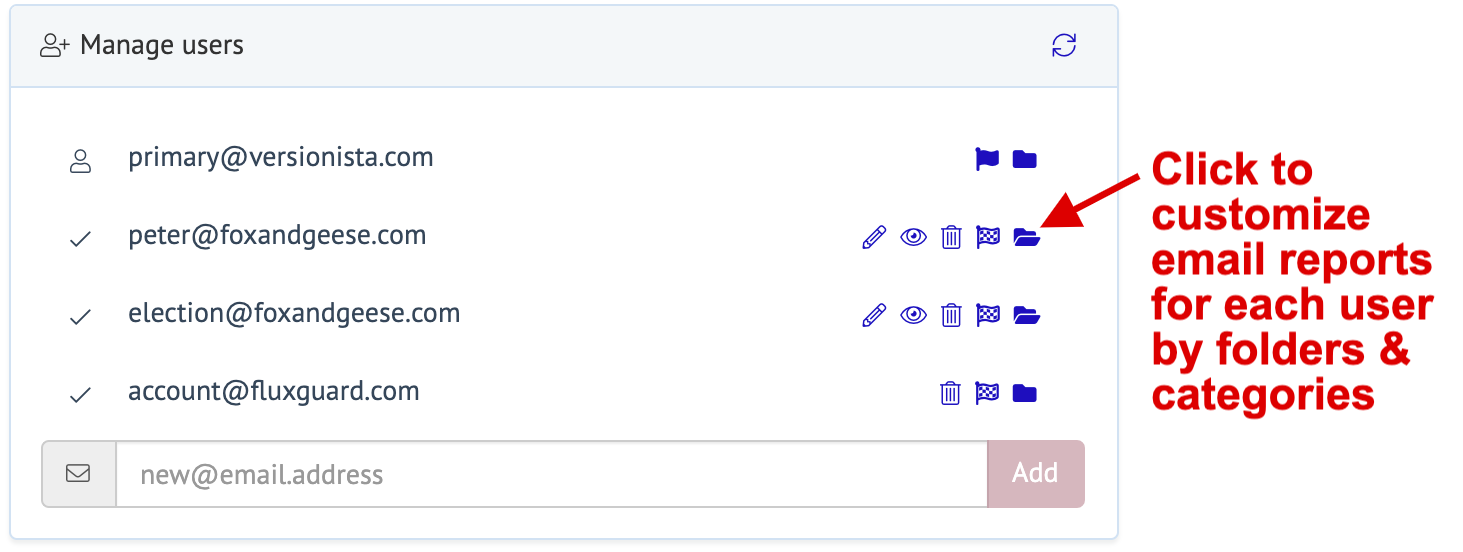This screenshot has height=552, width=1463.
Task: Click checkered flag for account@fluxguard.com
Action: click(x=987, y=394)
